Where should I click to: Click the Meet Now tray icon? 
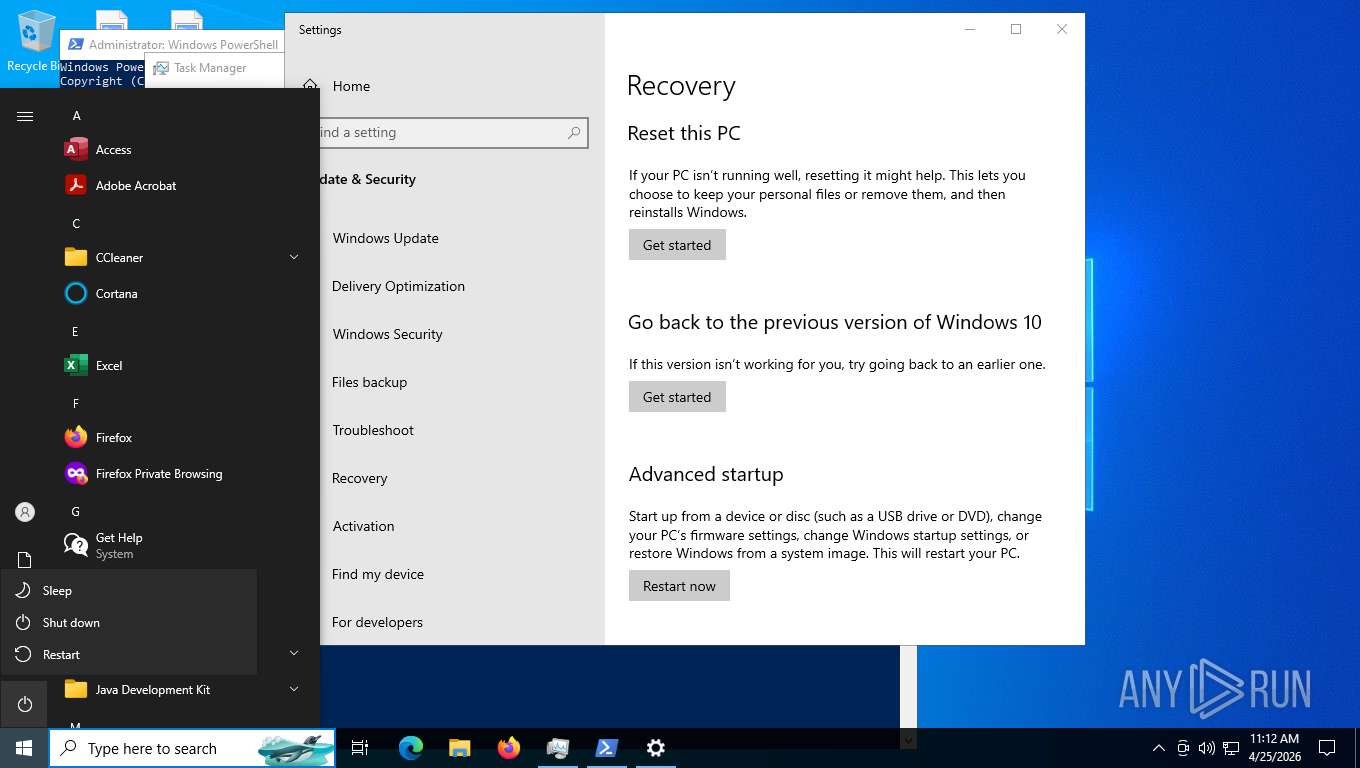tap(1183, 748)
